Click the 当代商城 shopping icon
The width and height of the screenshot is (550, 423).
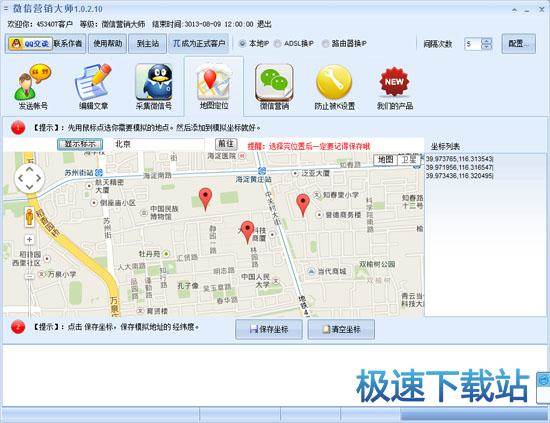point(311,271)
